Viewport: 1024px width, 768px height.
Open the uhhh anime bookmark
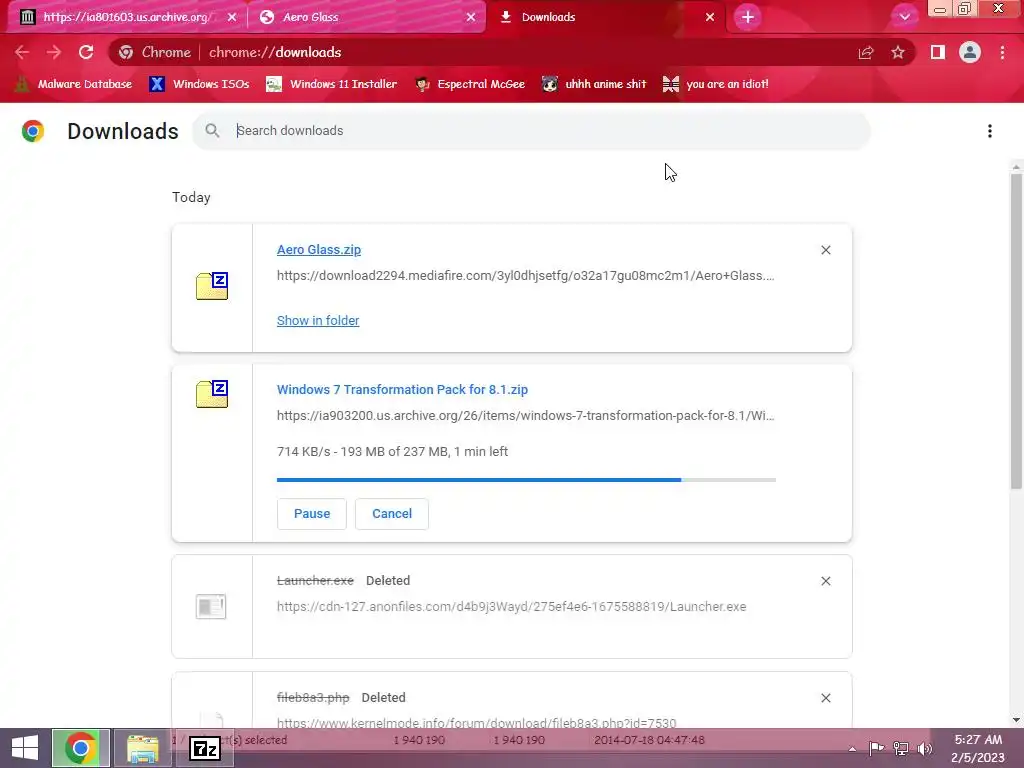pyautogui.click(x=594, y=84)
